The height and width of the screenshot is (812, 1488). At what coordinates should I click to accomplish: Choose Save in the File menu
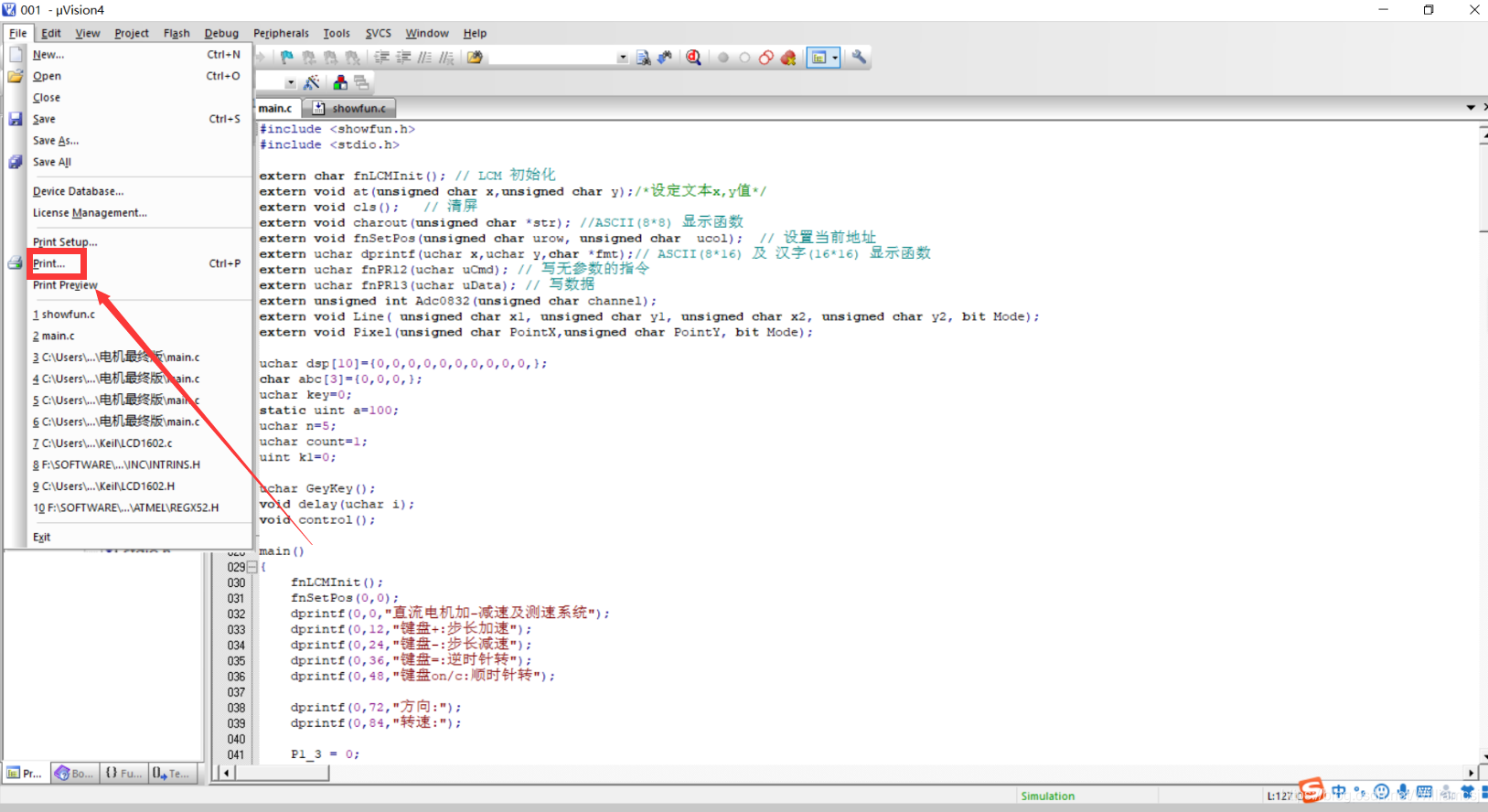click(x=128, y=119)
